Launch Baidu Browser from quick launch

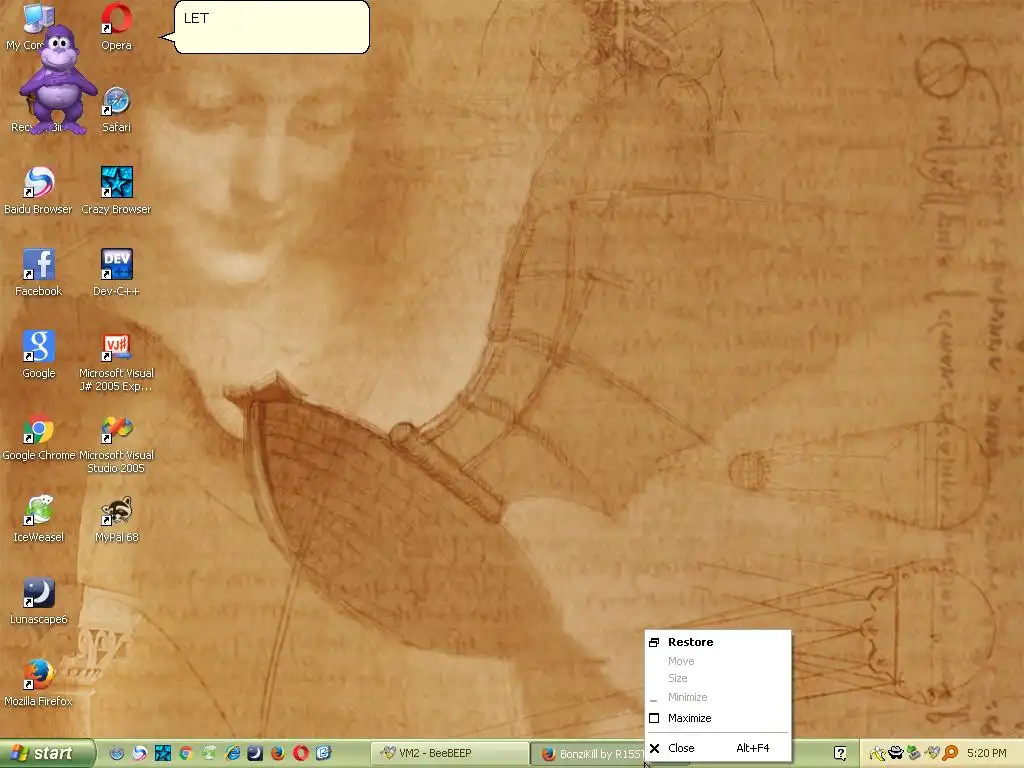point(140,753)
